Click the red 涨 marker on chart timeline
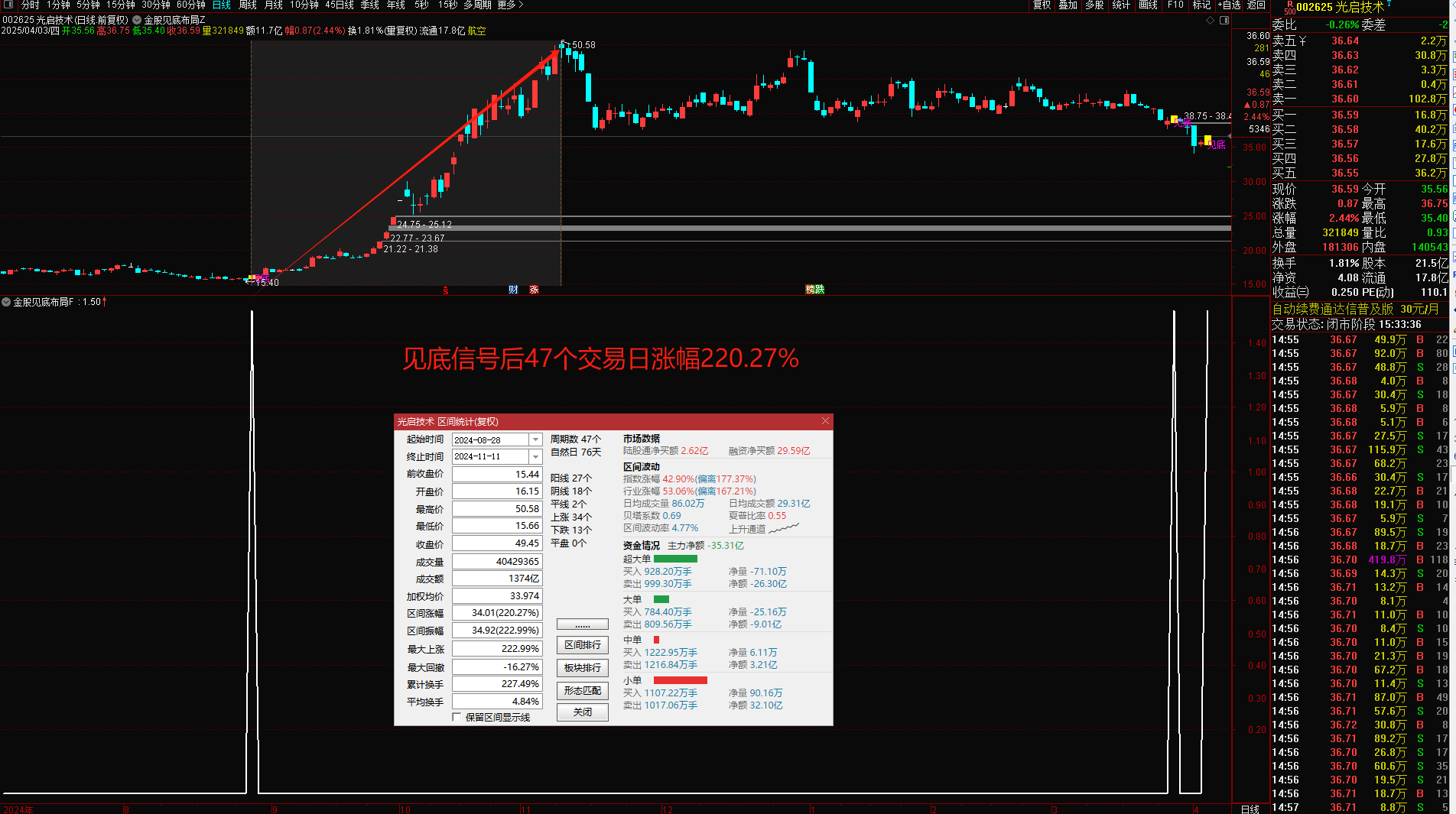 click(x=534, y=290)
